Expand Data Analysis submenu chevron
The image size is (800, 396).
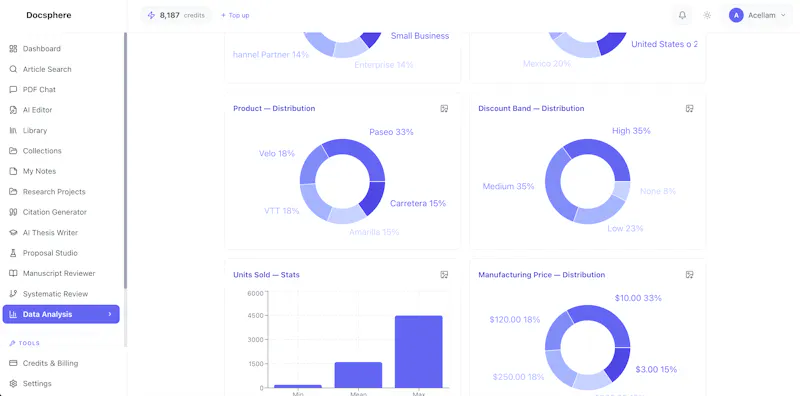coord(110,314)
